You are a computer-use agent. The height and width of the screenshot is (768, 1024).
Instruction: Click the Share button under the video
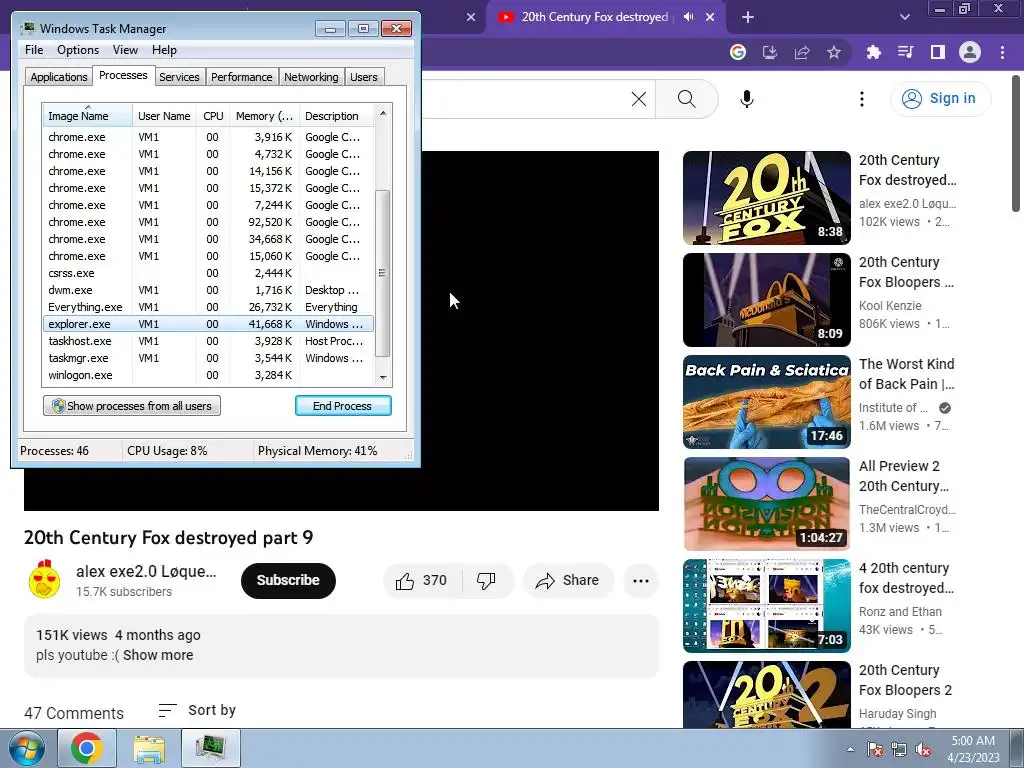[x=568, y=581]
